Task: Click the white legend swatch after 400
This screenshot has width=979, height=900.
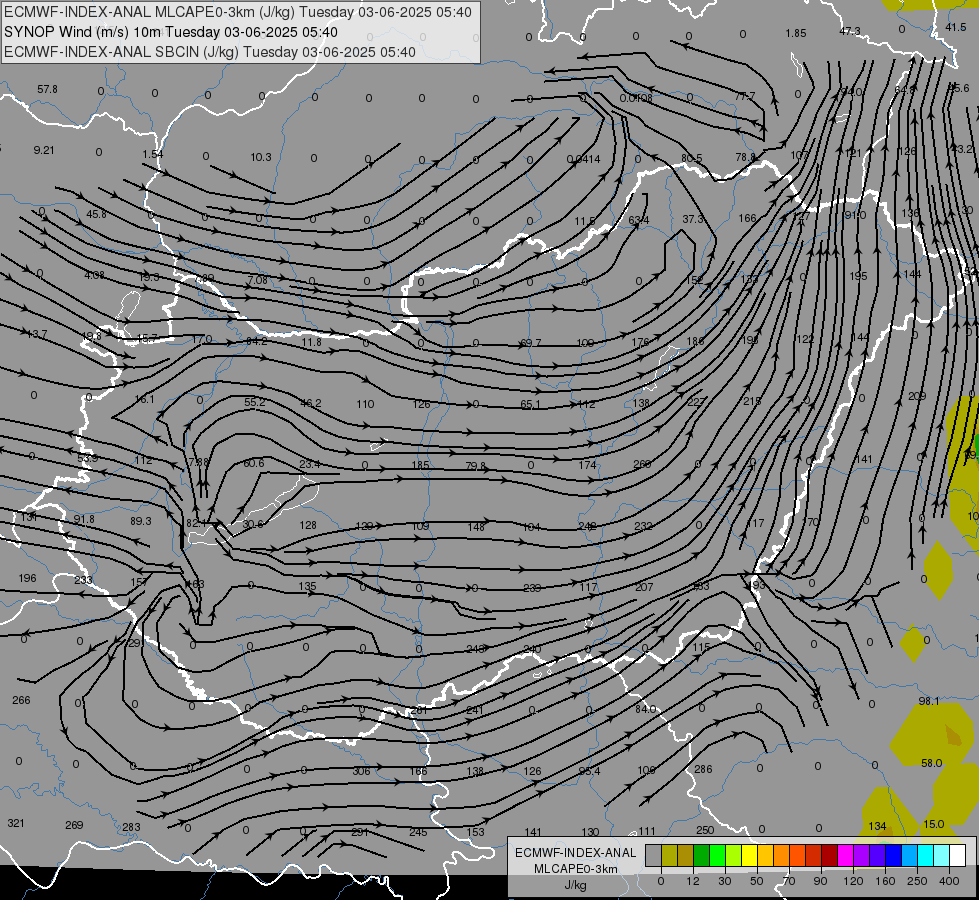Action: click(x=958, y=855)
